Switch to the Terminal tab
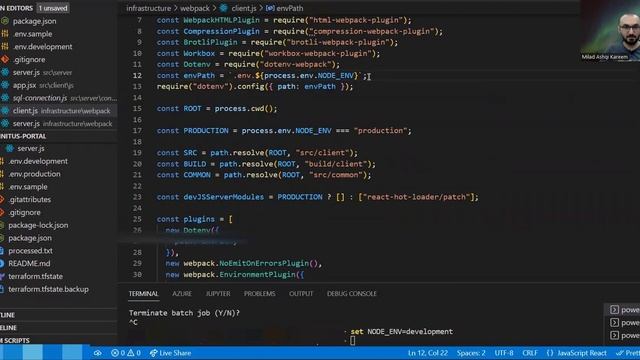 (143, 293)
